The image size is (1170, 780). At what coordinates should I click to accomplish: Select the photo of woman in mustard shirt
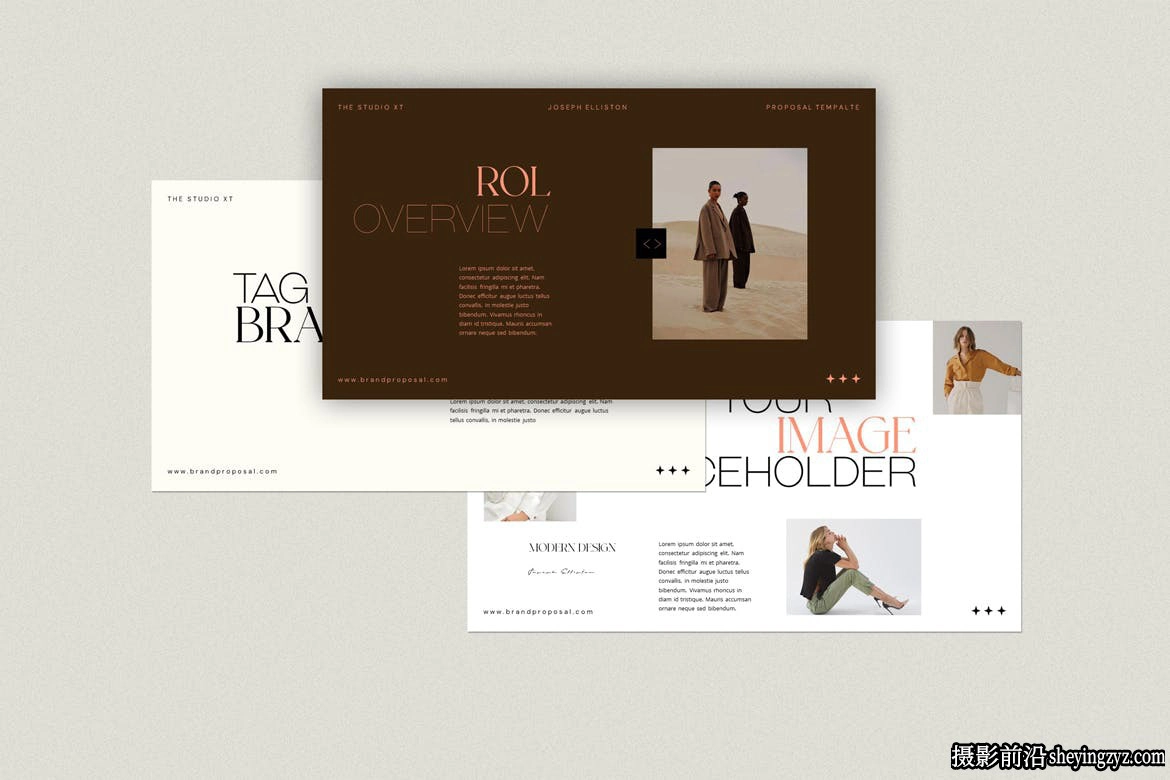click(x=977, y=368)
